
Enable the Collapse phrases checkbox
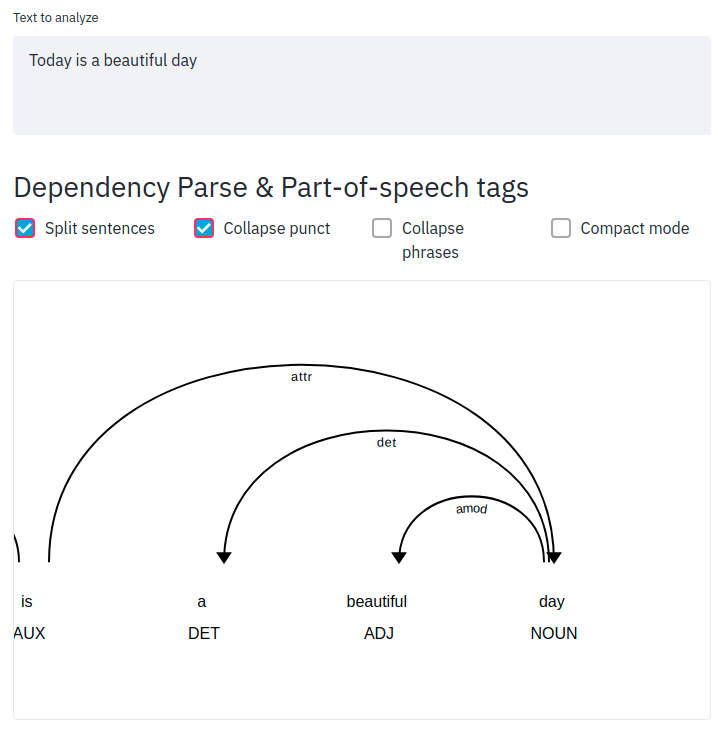click(382, 228)
